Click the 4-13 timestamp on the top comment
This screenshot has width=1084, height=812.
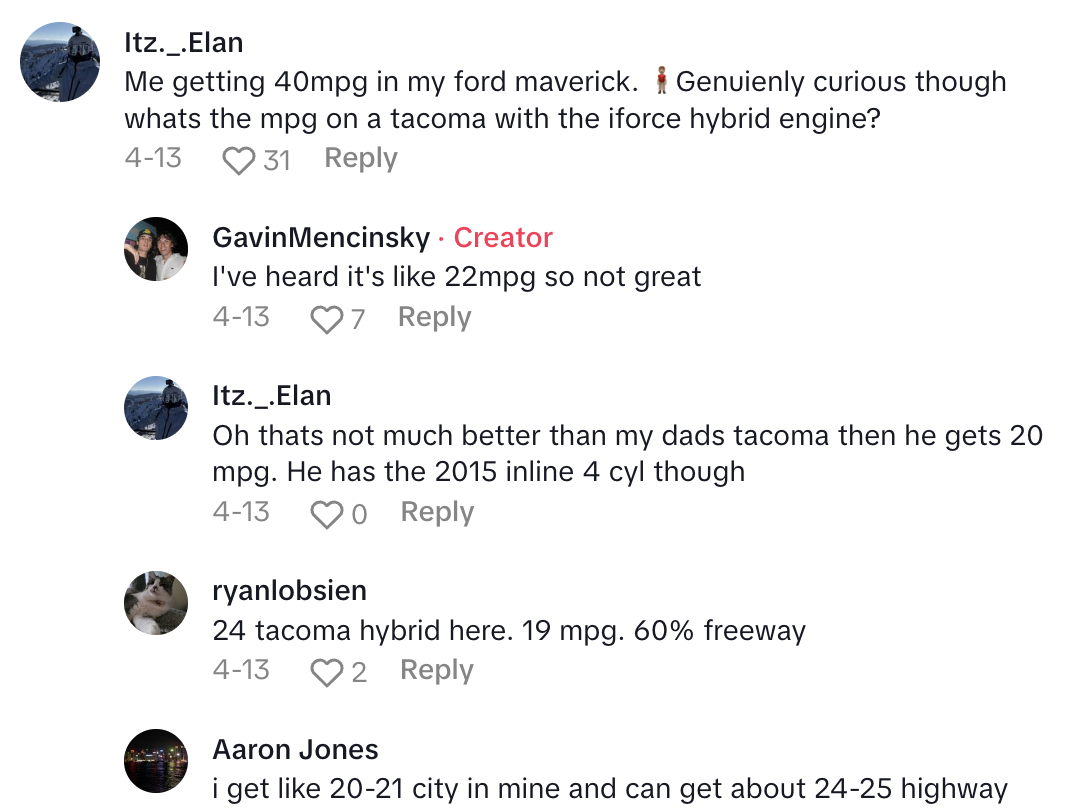click(152, 157)
